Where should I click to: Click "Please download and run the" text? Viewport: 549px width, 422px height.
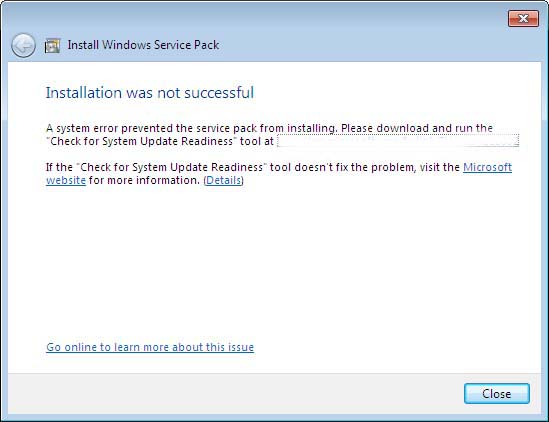[x=417, y=128]
